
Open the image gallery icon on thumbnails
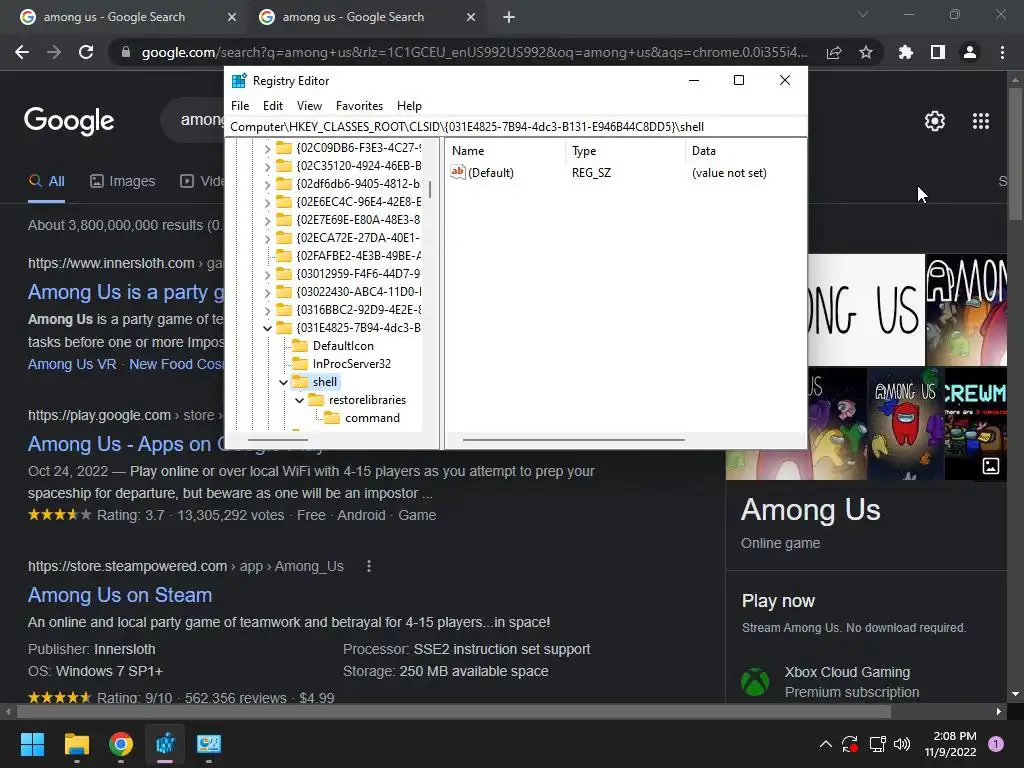click(991, 466)
